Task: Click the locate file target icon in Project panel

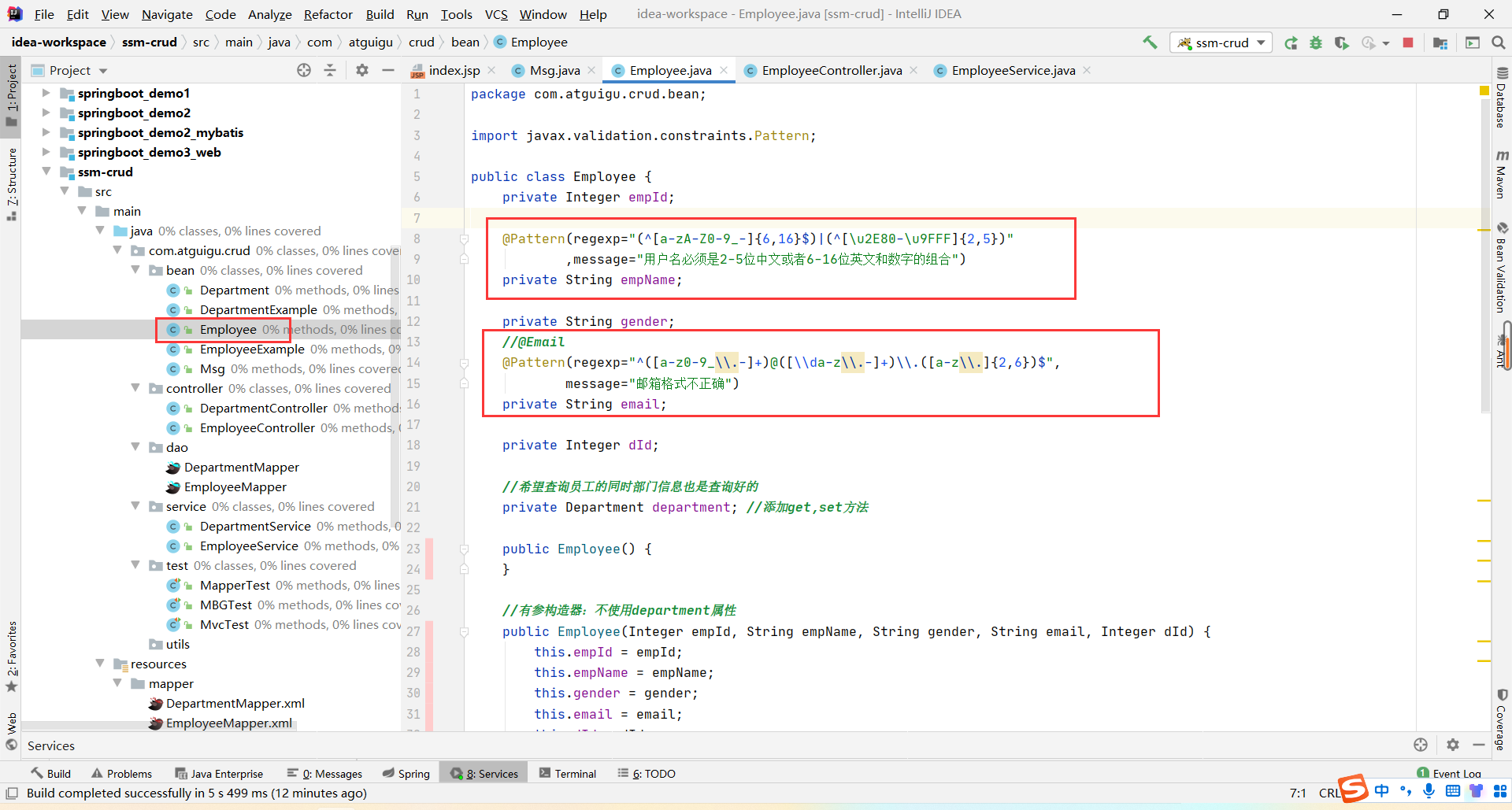Action: [x=304, y=70]
